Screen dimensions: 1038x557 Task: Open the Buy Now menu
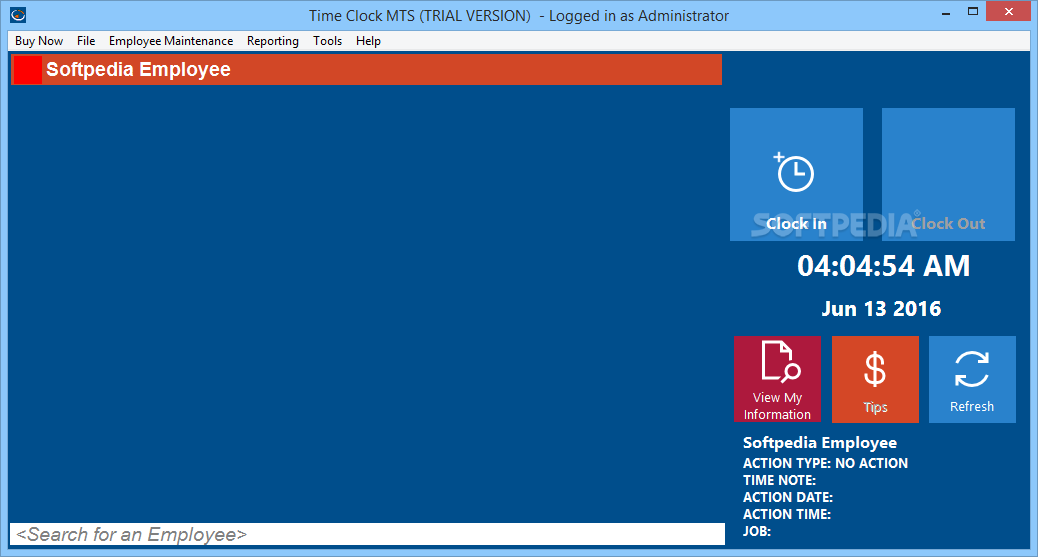(39, 41)
